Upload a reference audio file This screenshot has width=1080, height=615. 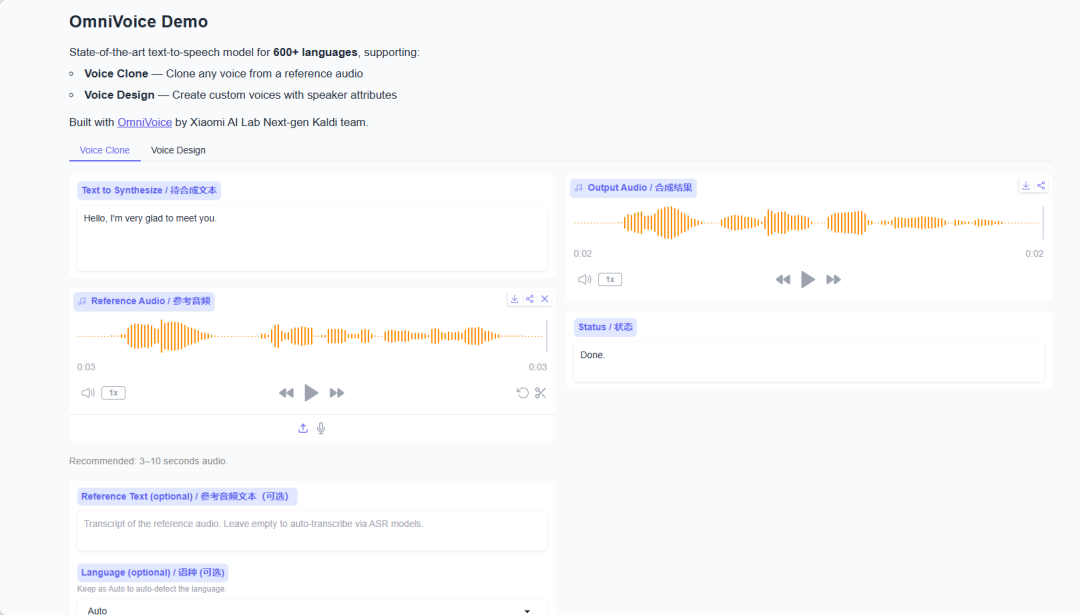point(303,428)
